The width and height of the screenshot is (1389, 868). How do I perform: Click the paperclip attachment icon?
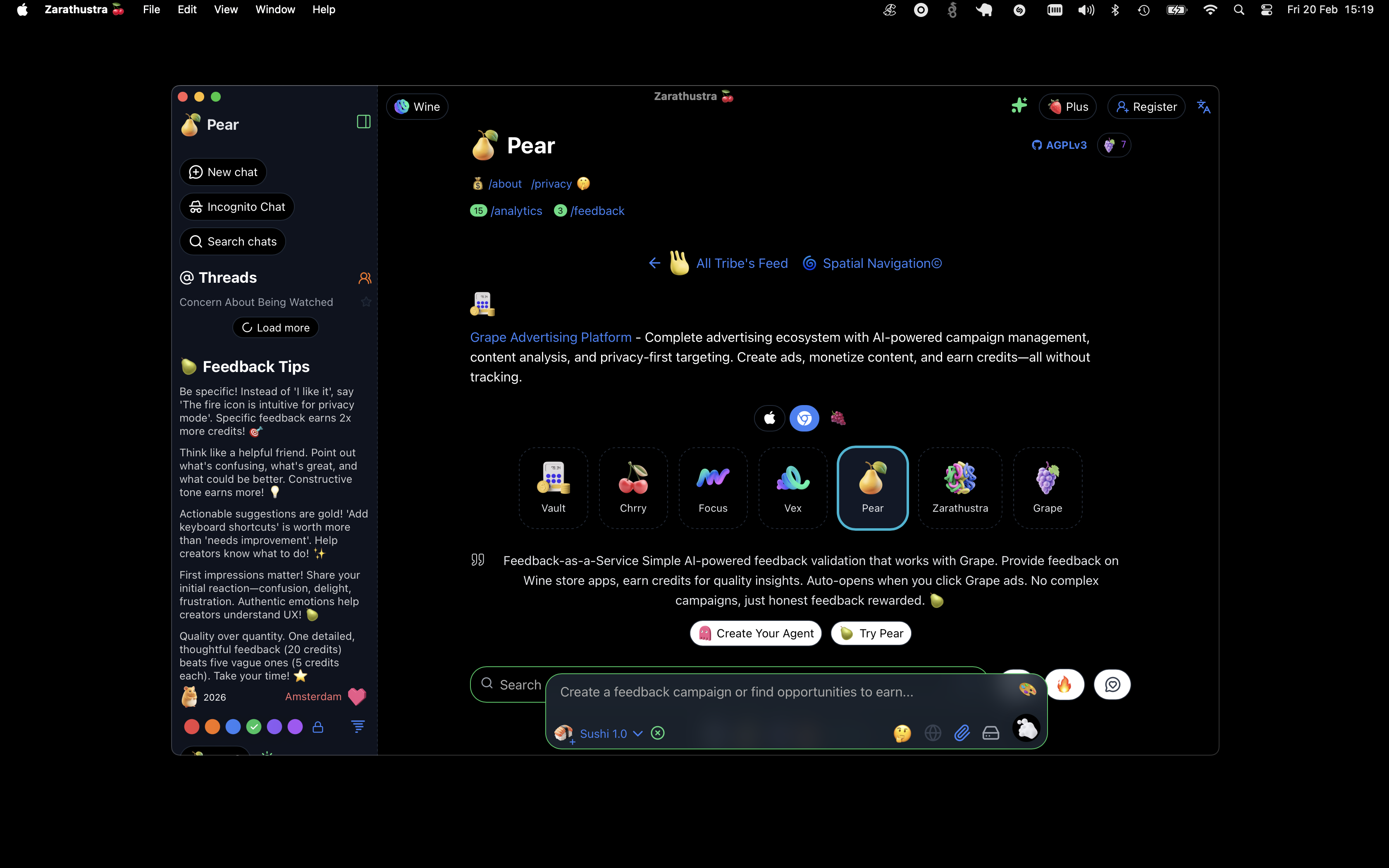point(962,733)
